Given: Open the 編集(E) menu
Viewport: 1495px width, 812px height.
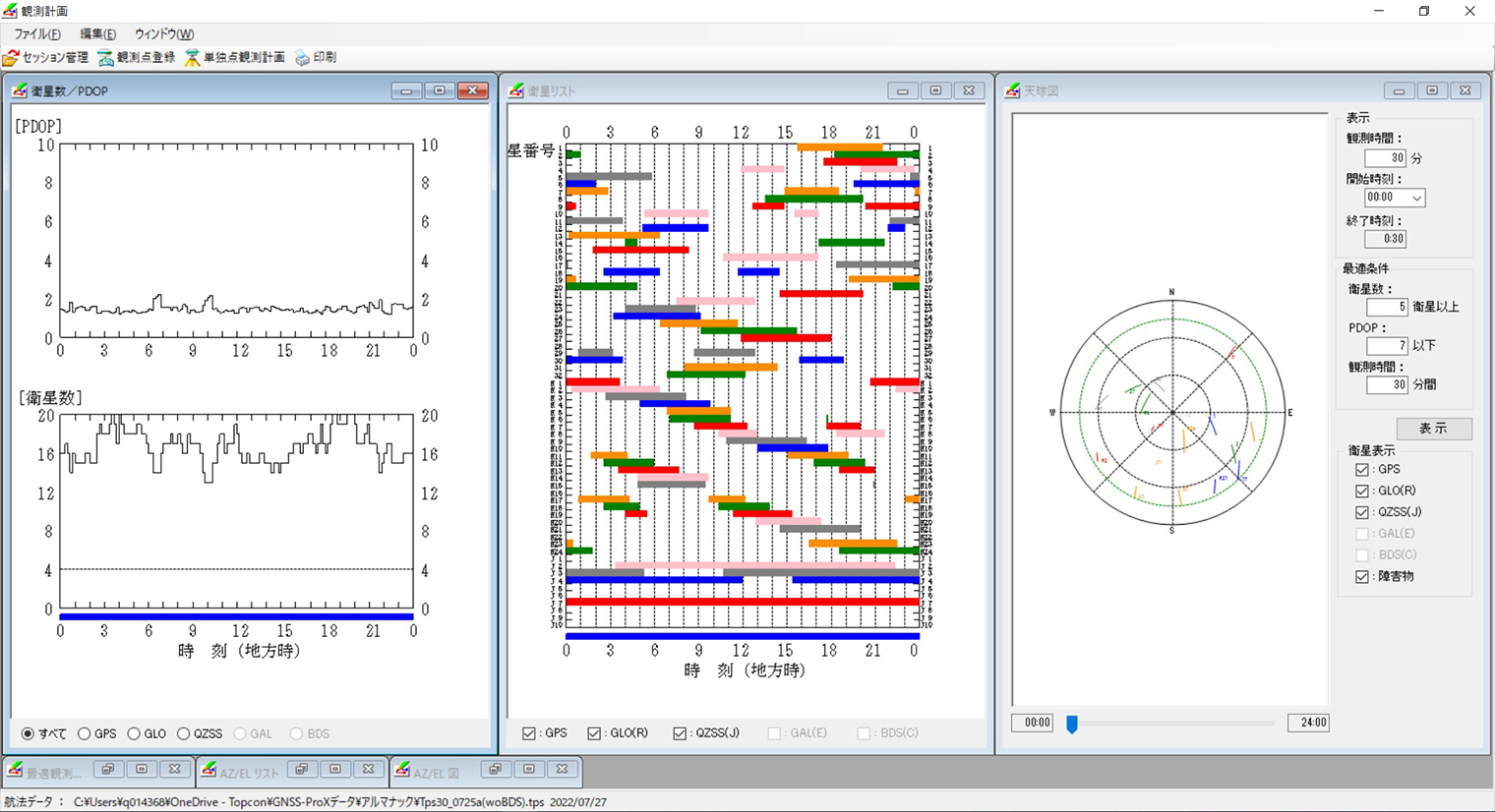Looking at the screenshot, I should click(x=97, y=34).
